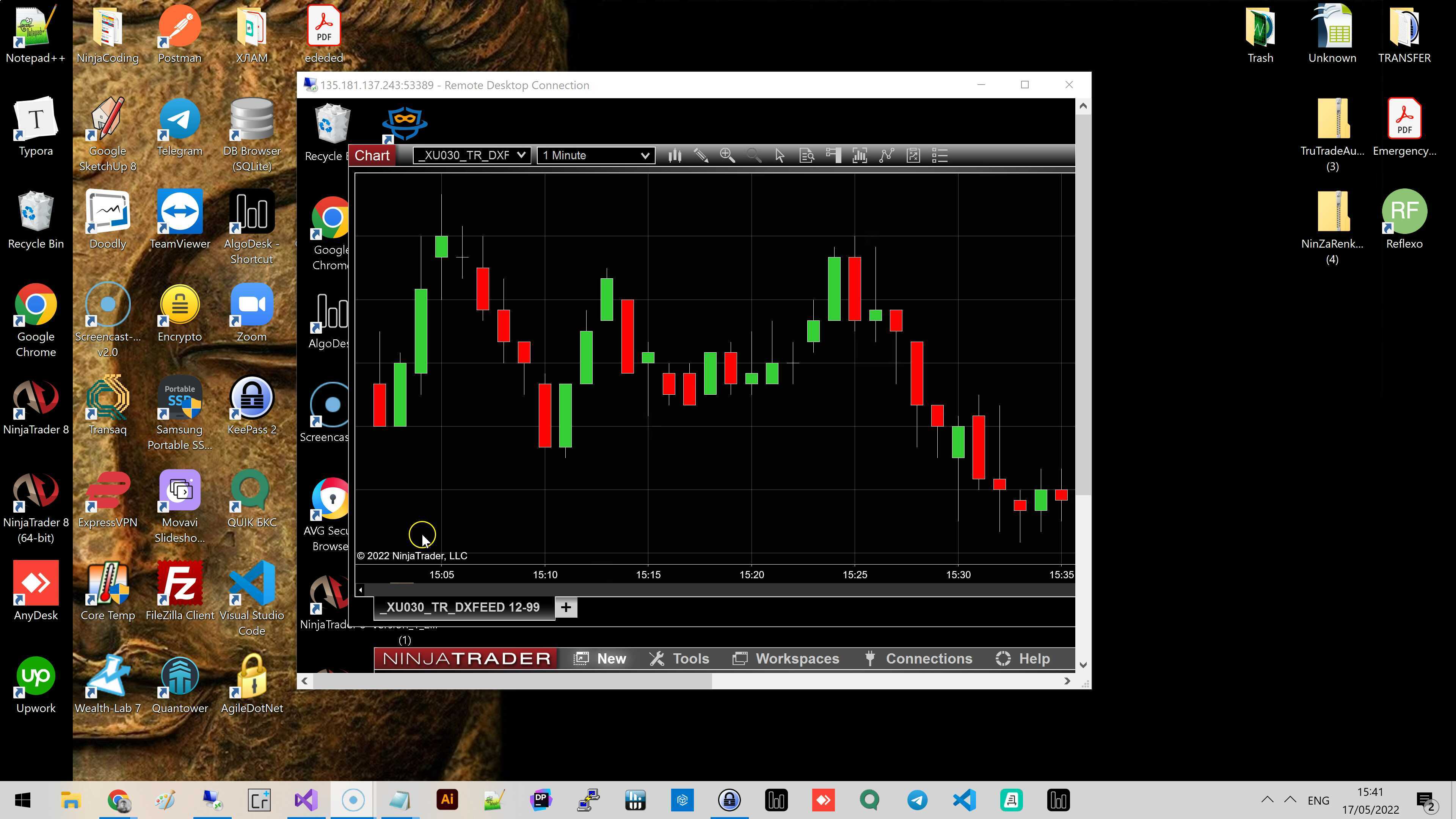Open the bar chart frame icon
The width and height of the screenshot is (1456, 819).
pos(860,155)
